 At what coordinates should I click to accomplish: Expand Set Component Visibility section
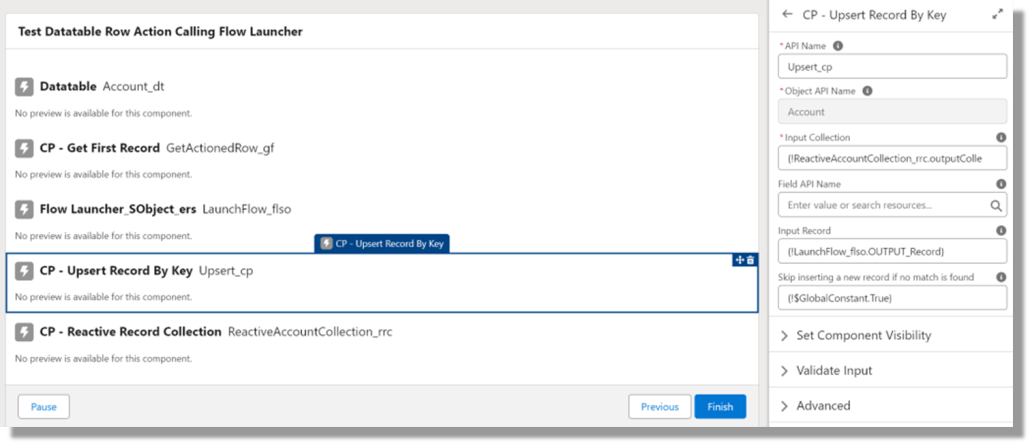pos(863,335)
